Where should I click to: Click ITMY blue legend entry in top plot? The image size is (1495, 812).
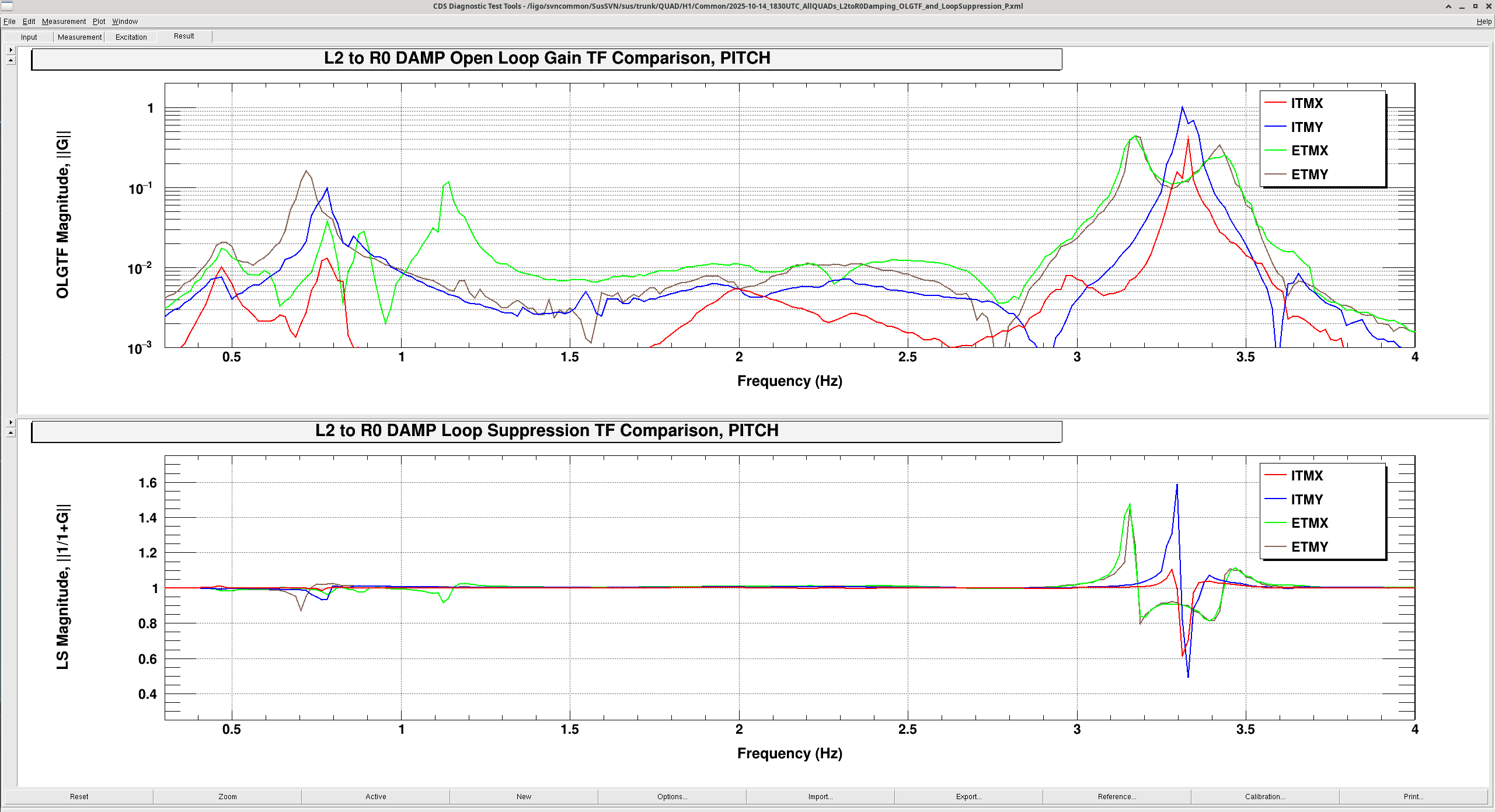click(x=1306, y=127)
